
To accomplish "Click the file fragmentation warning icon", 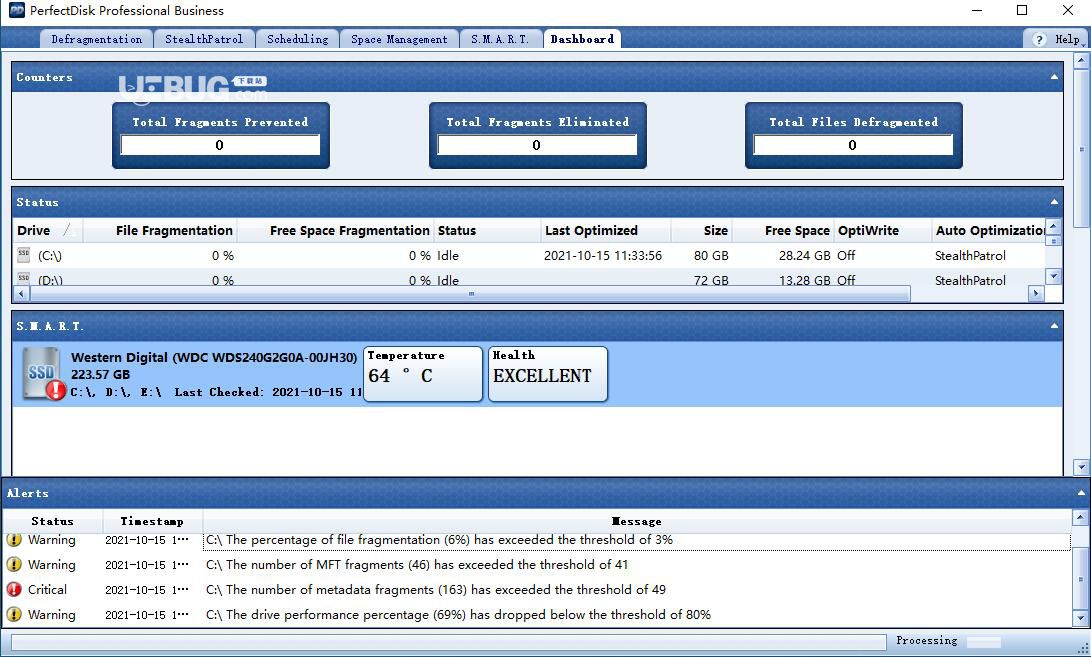I will tap(14, 539).
